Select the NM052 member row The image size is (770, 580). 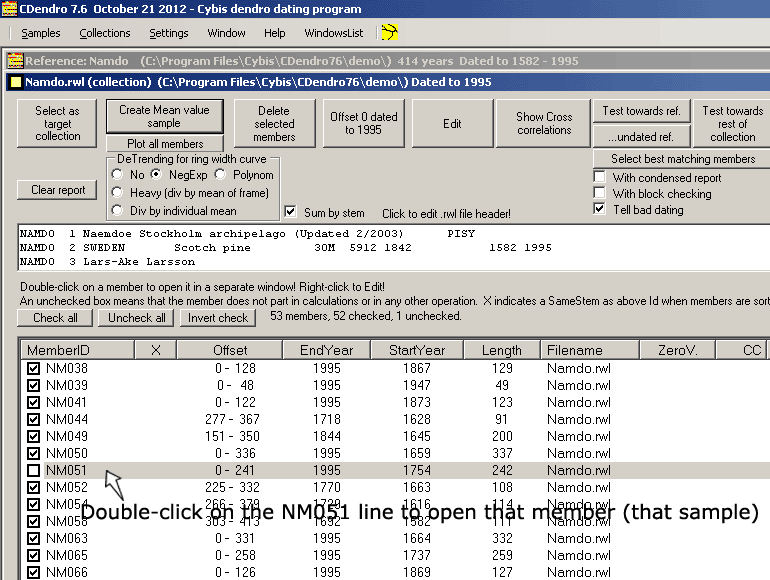(x=395, y=487)
